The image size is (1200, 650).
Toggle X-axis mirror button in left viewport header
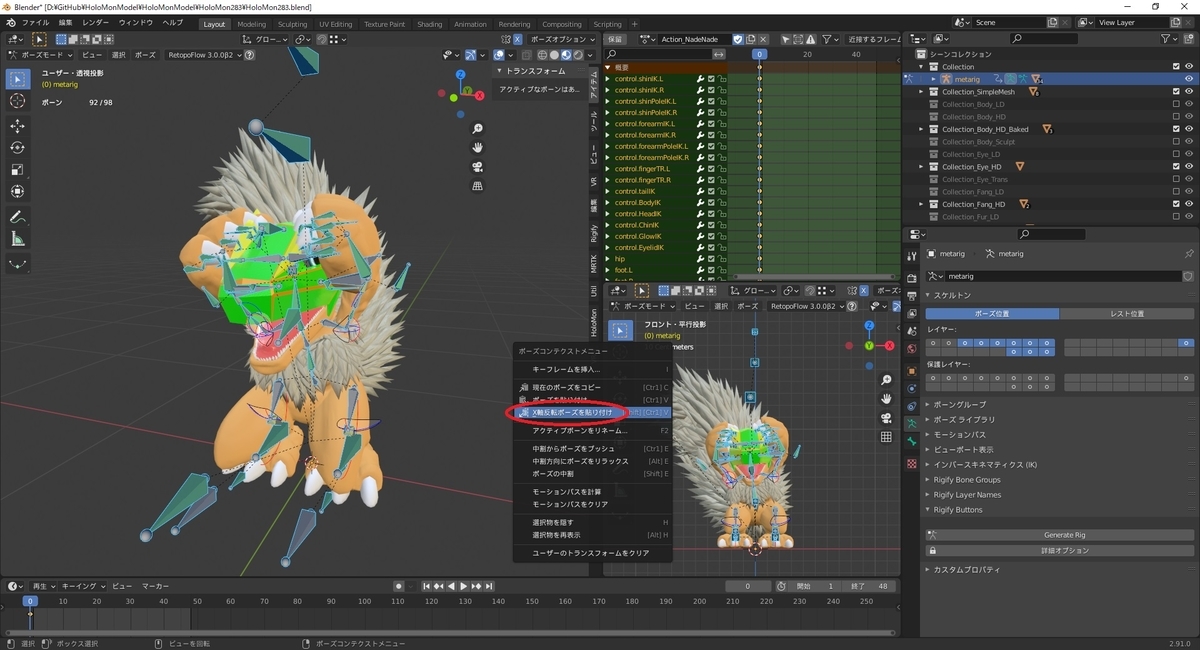pos(517,39)
